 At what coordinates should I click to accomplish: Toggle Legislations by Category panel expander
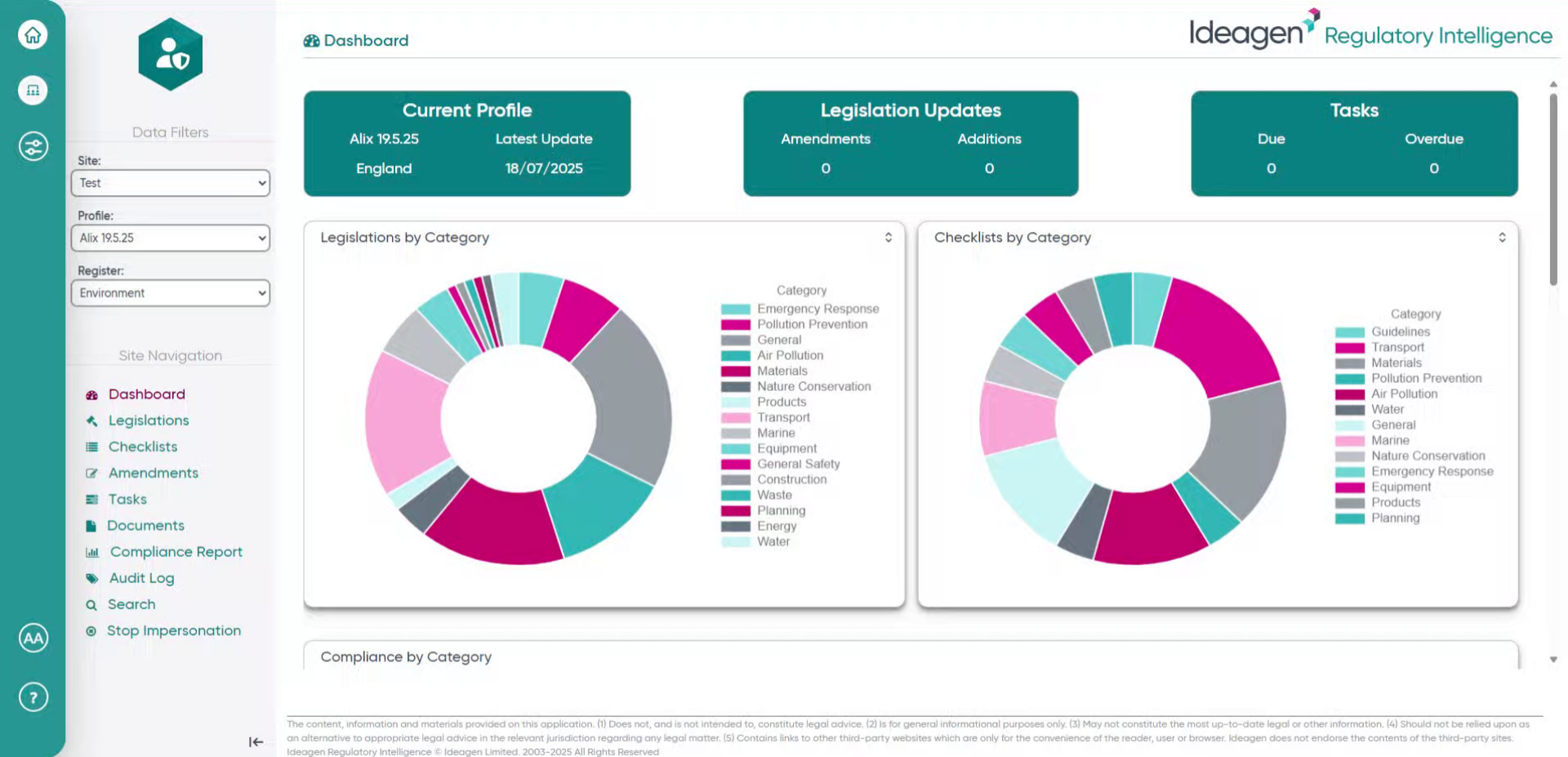coord(889,238)
